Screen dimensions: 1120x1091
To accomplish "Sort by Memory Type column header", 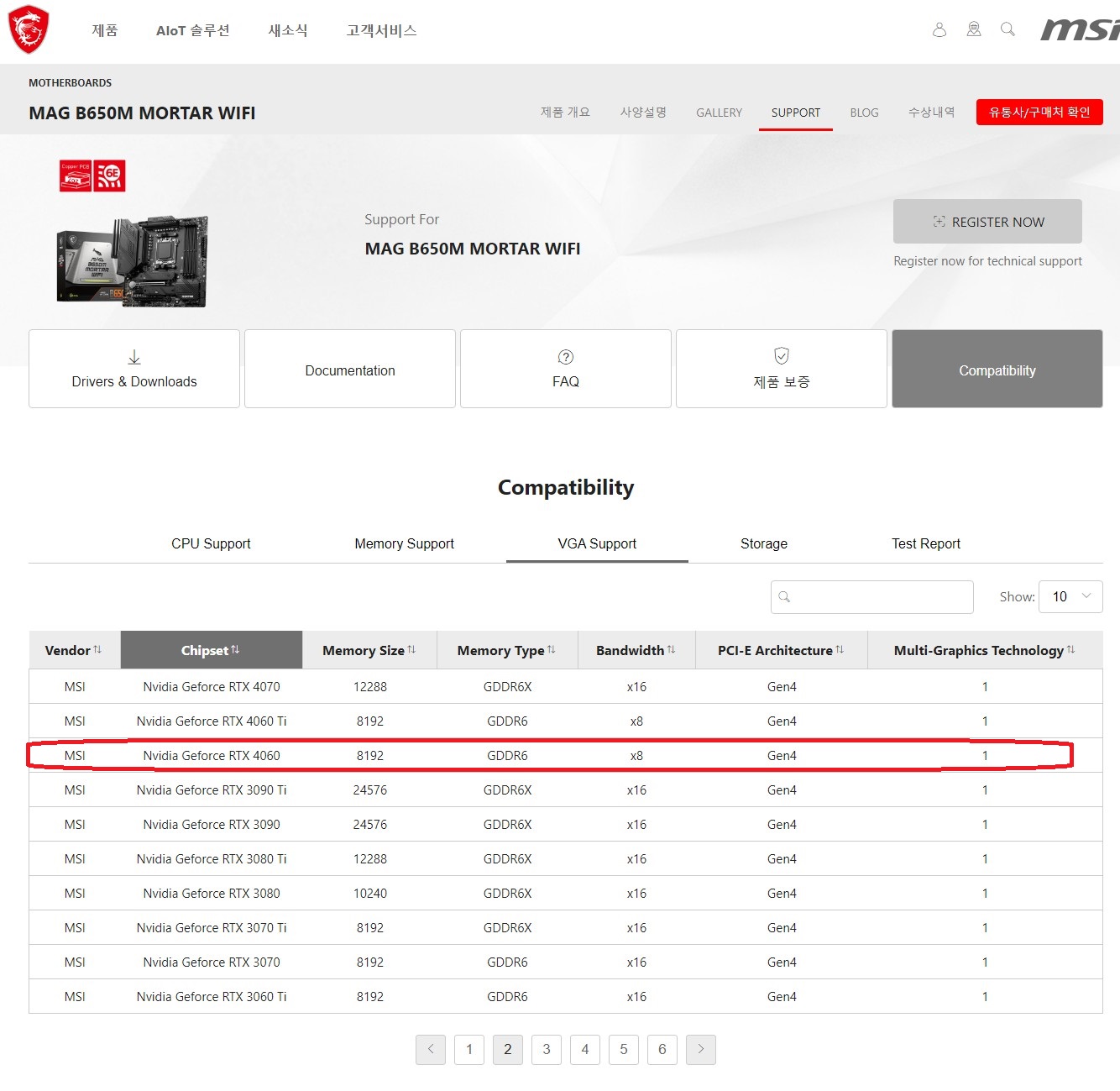I will (507, 650).
